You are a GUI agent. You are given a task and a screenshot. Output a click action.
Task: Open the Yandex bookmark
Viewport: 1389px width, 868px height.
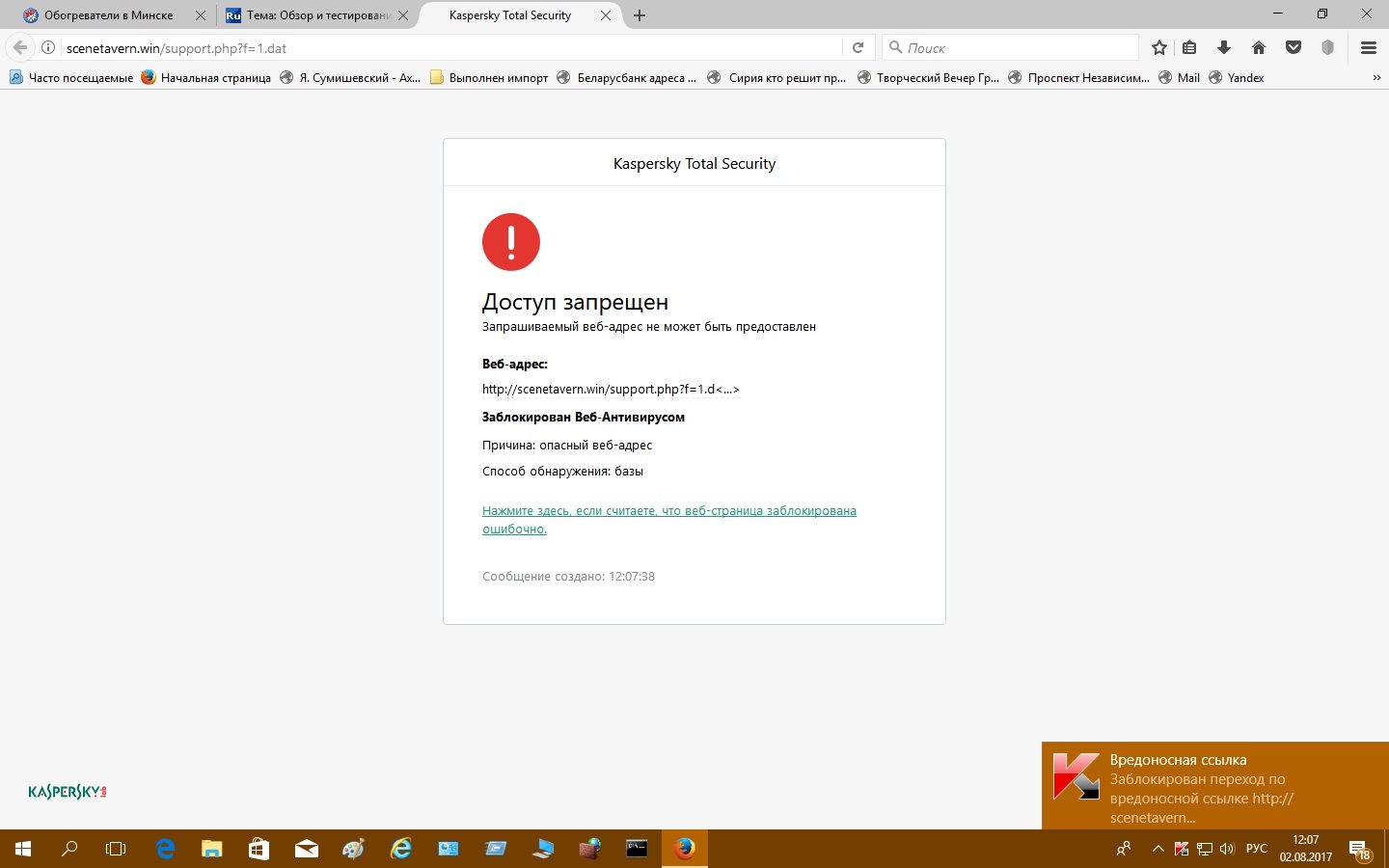pyautogui.click(x=1237, y=78)
